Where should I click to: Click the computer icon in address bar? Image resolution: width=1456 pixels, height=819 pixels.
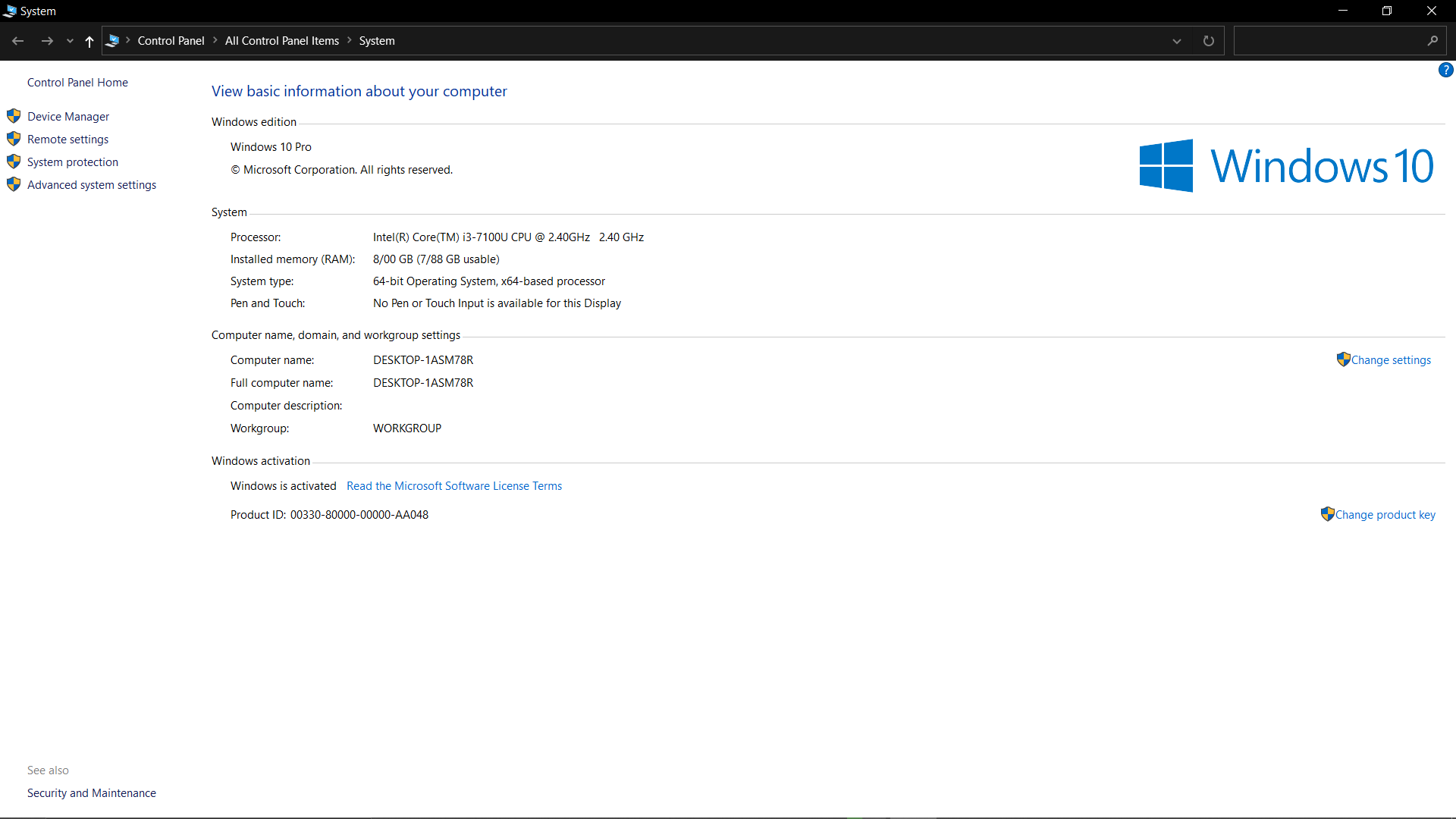click(112, 41)
